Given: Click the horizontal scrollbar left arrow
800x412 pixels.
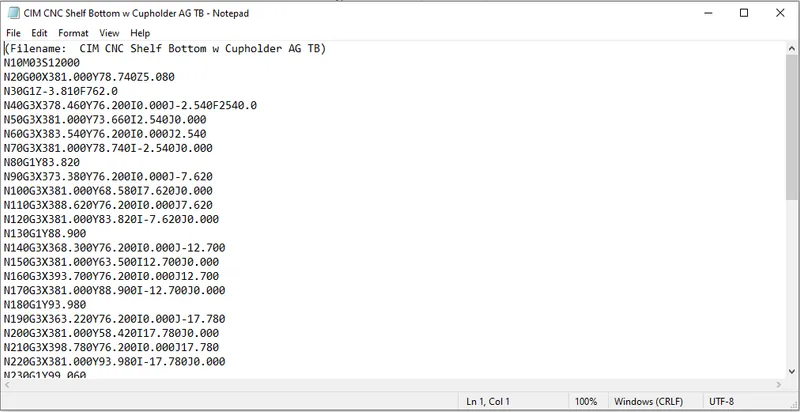Looking at the screenshot, I should click(x=9, y=384).
